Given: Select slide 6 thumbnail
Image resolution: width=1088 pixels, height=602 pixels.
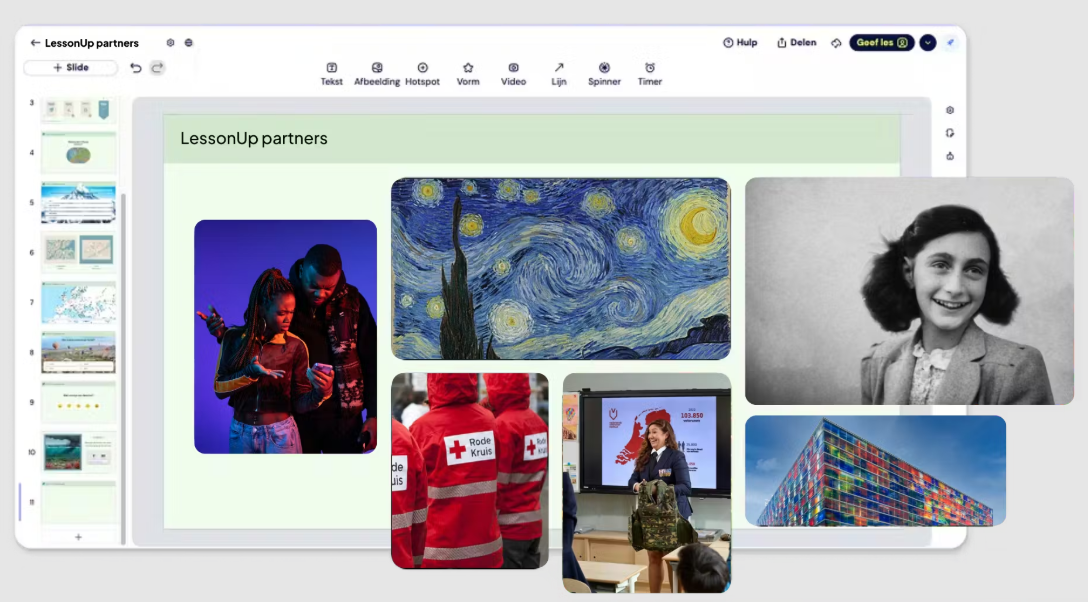Looking at the screenshot, I should (78, 252).
